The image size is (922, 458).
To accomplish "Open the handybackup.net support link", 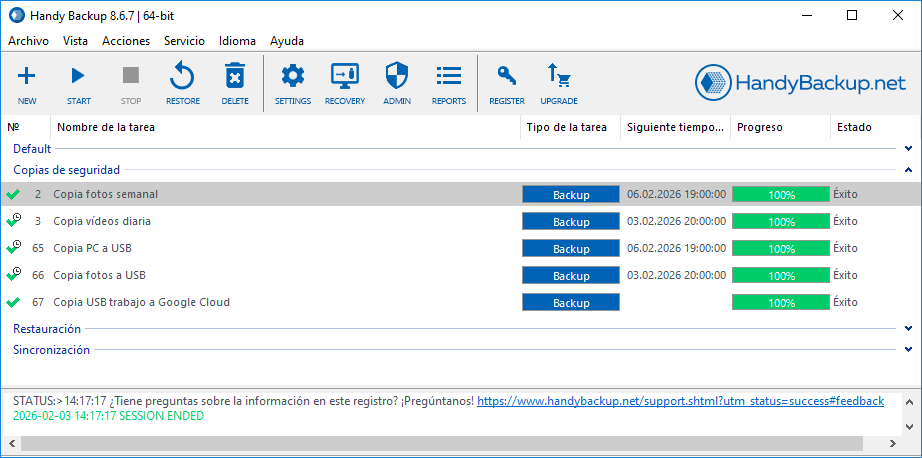I will (x=680, y=401).
